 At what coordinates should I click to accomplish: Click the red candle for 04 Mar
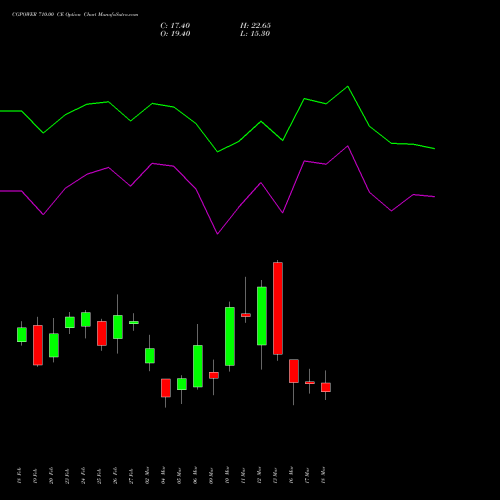click(x=166, y=388)
